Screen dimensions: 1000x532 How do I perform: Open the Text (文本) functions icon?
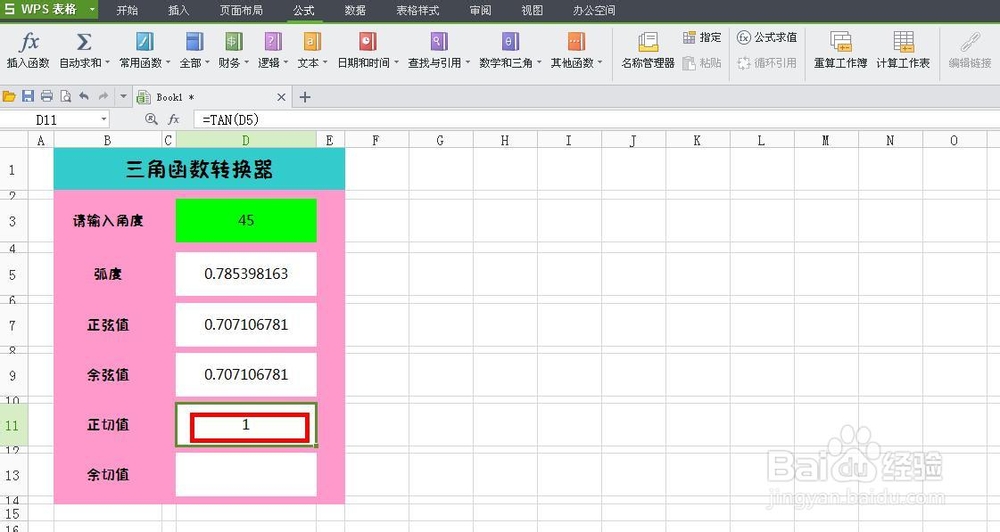tap(312, 42)
